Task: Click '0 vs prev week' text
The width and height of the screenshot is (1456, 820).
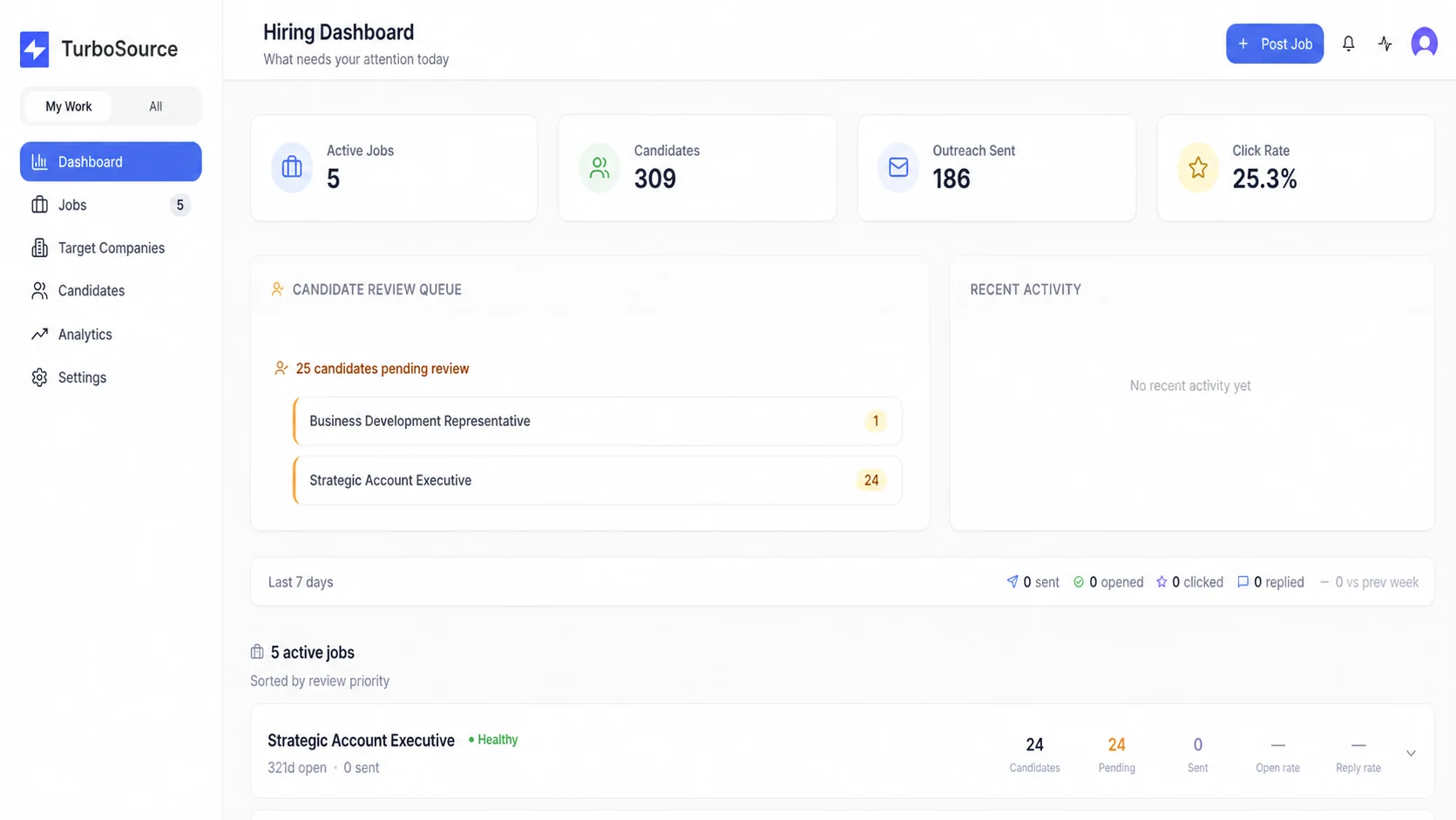Action: point(1377,582)
